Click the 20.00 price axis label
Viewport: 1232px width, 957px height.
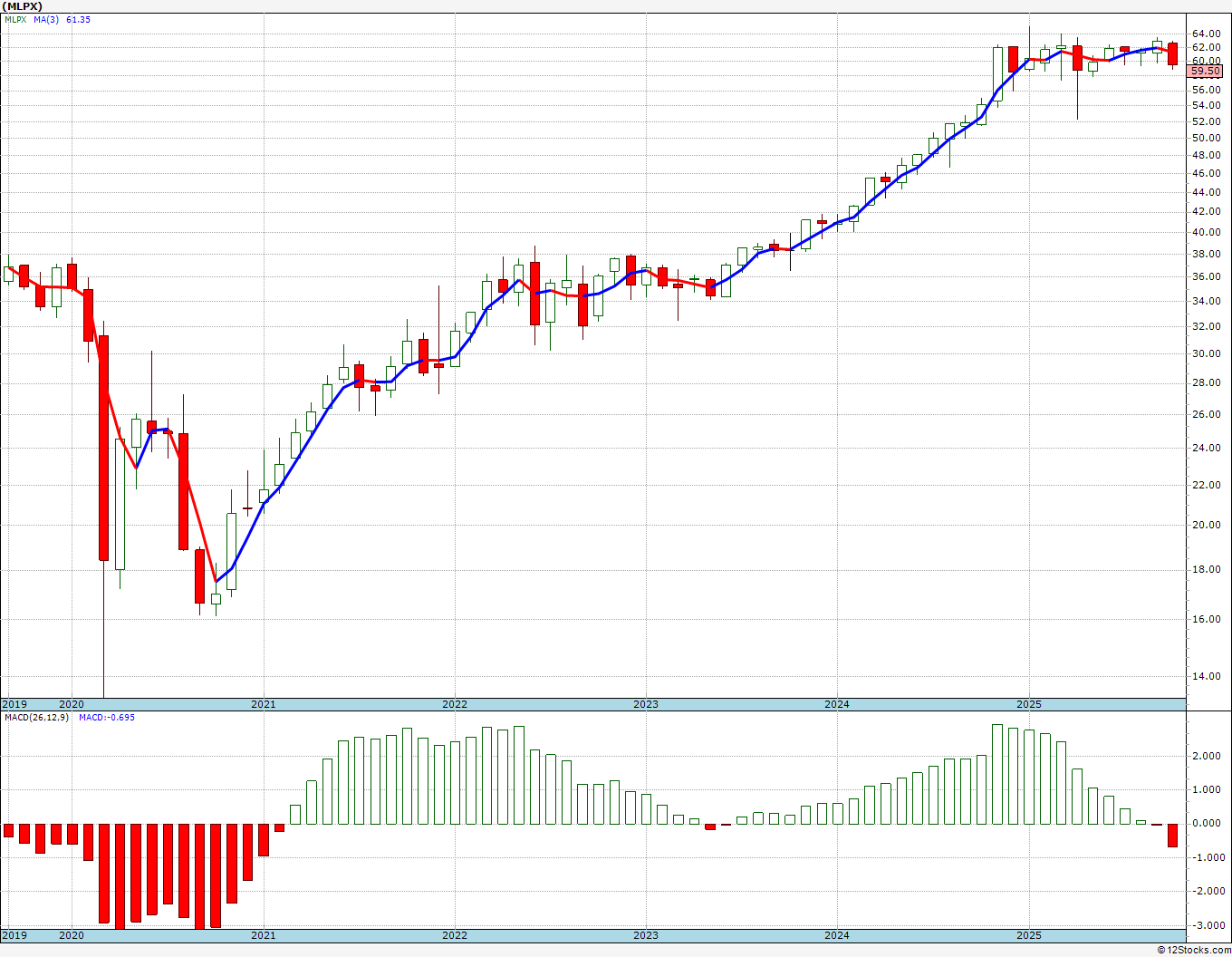pyautogui.click(x=1206, y=525)
